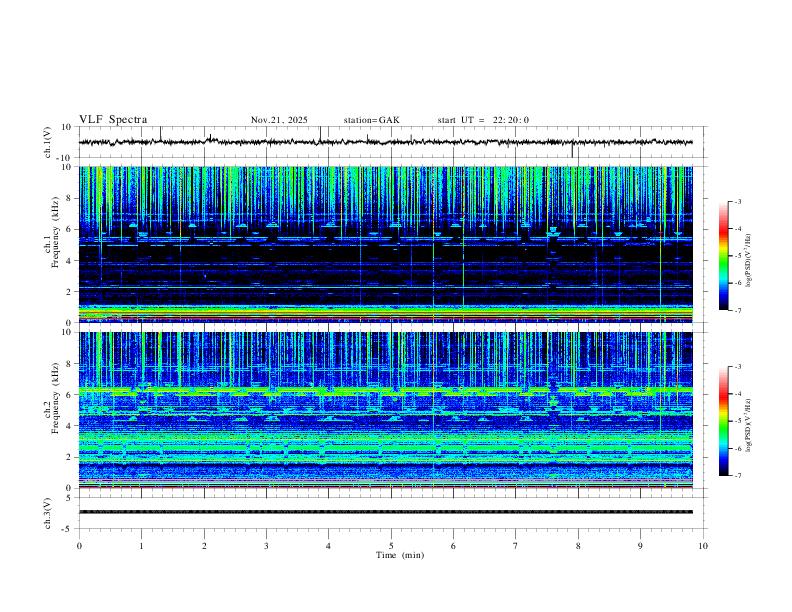Click time axis tick label "1" at bottom

point(141,546)
